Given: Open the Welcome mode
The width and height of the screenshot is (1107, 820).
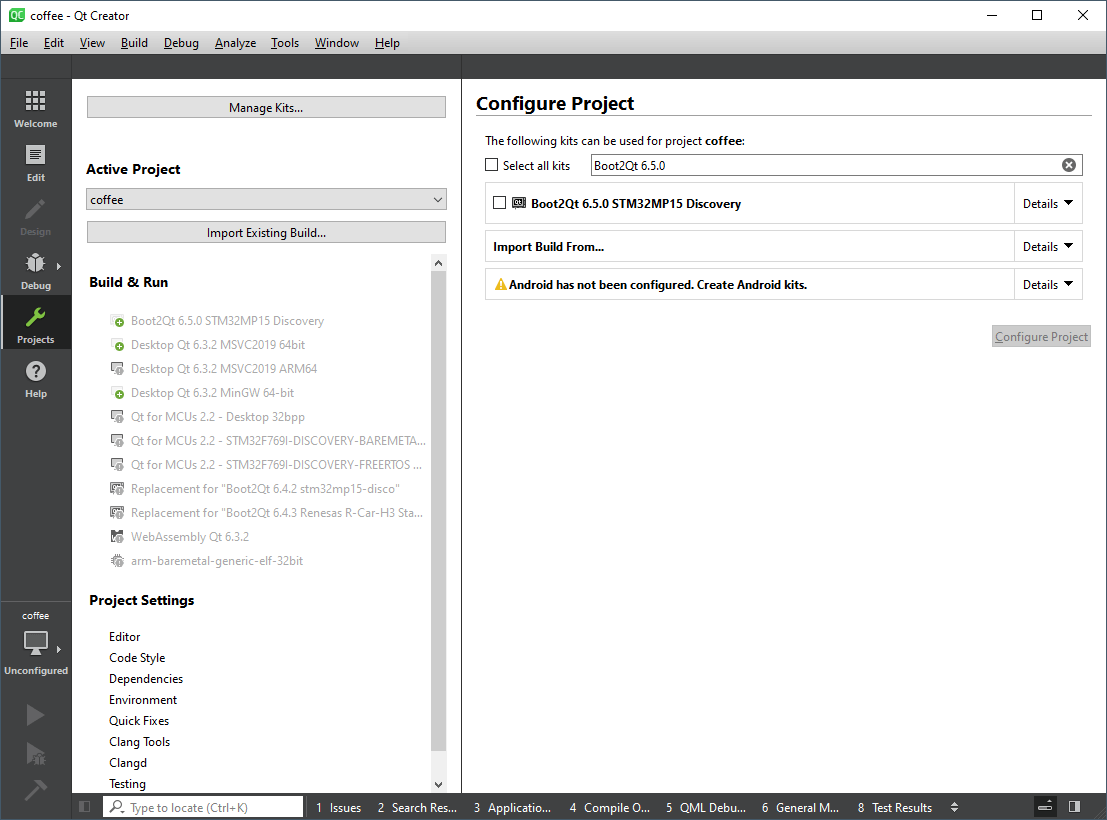Looking at the screenshot, I should click(x=35, y=109).
